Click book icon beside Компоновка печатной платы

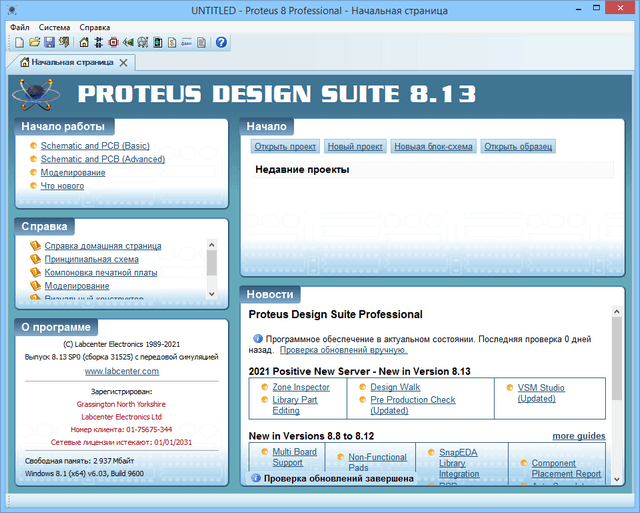(36, 272)
